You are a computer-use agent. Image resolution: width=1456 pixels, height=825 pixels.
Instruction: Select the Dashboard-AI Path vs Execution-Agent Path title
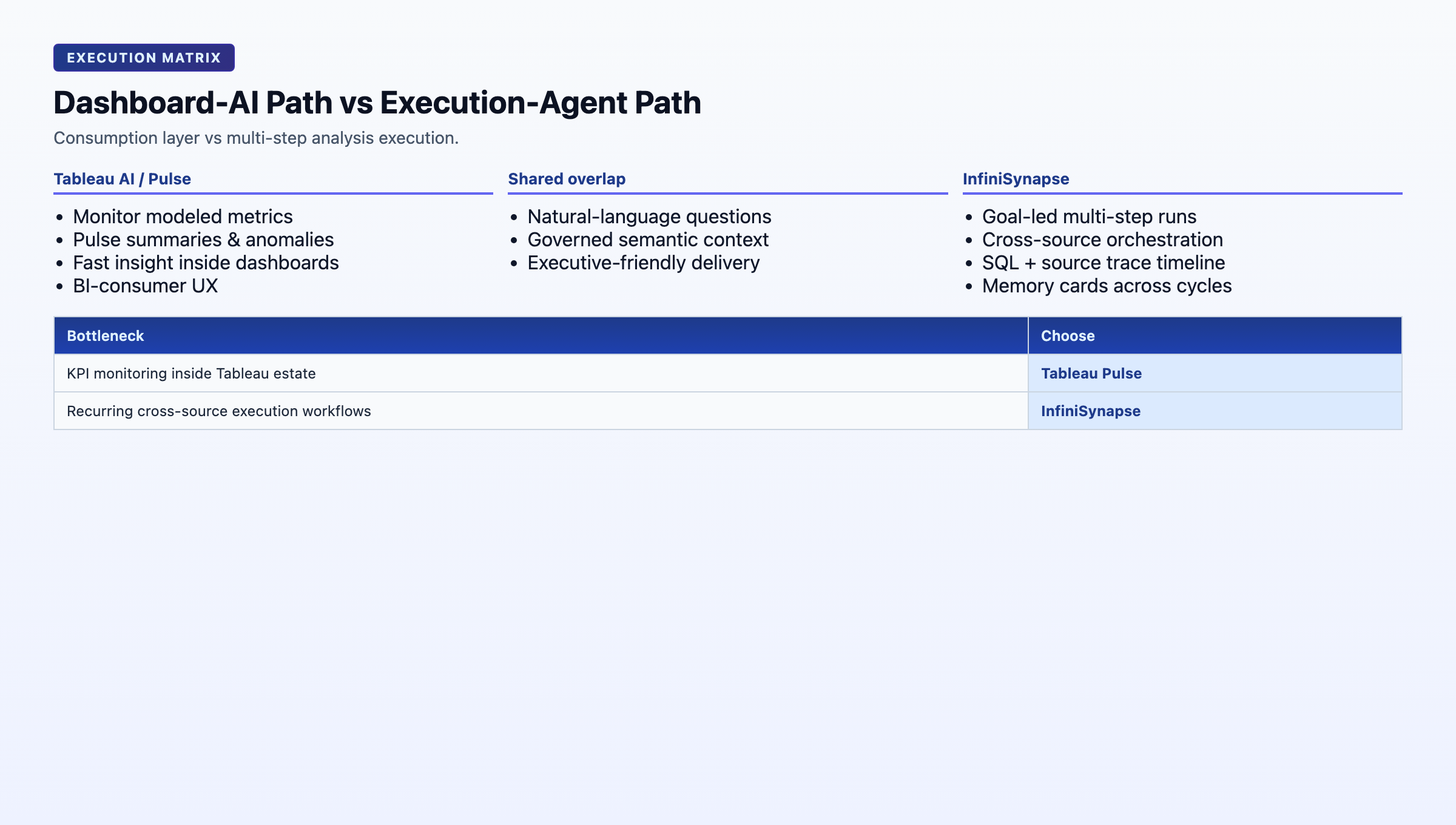377,103
